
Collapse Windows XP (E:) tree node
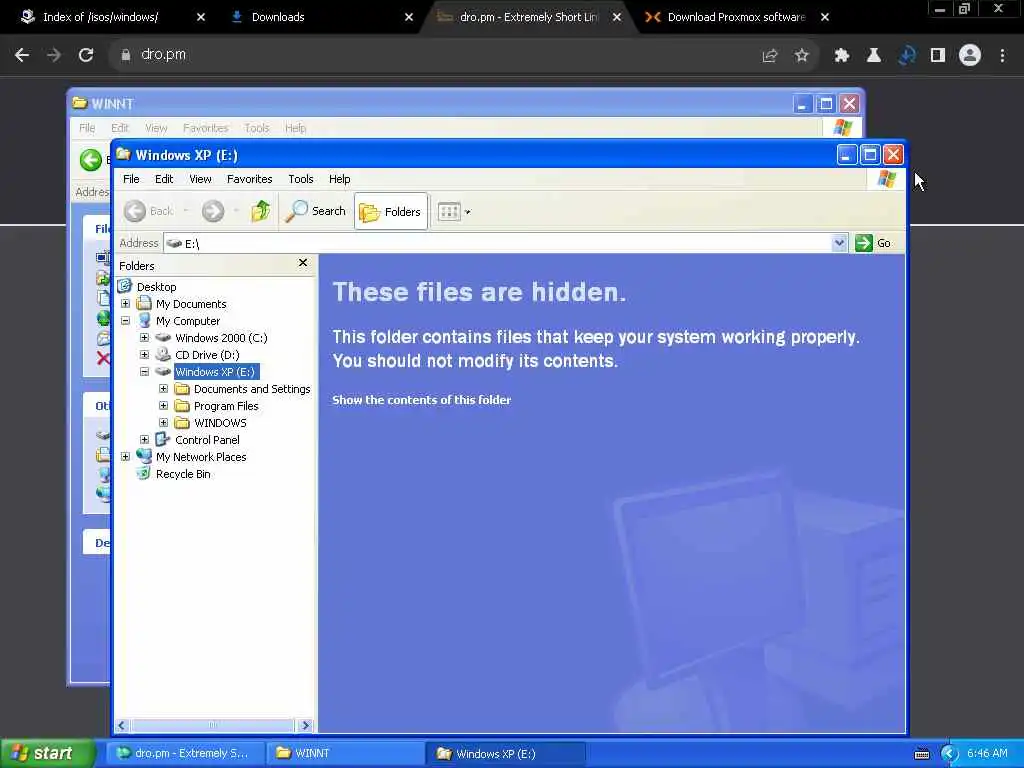point(144,372)
